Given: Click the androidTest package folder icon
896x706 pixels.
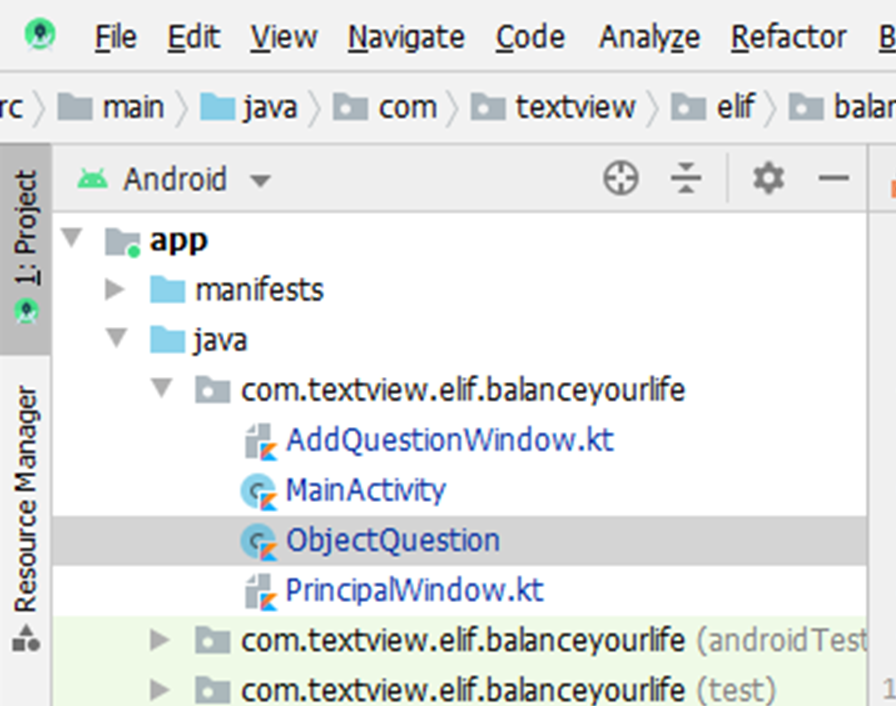Looking at the screenshot, I should [x=212, y=640].
